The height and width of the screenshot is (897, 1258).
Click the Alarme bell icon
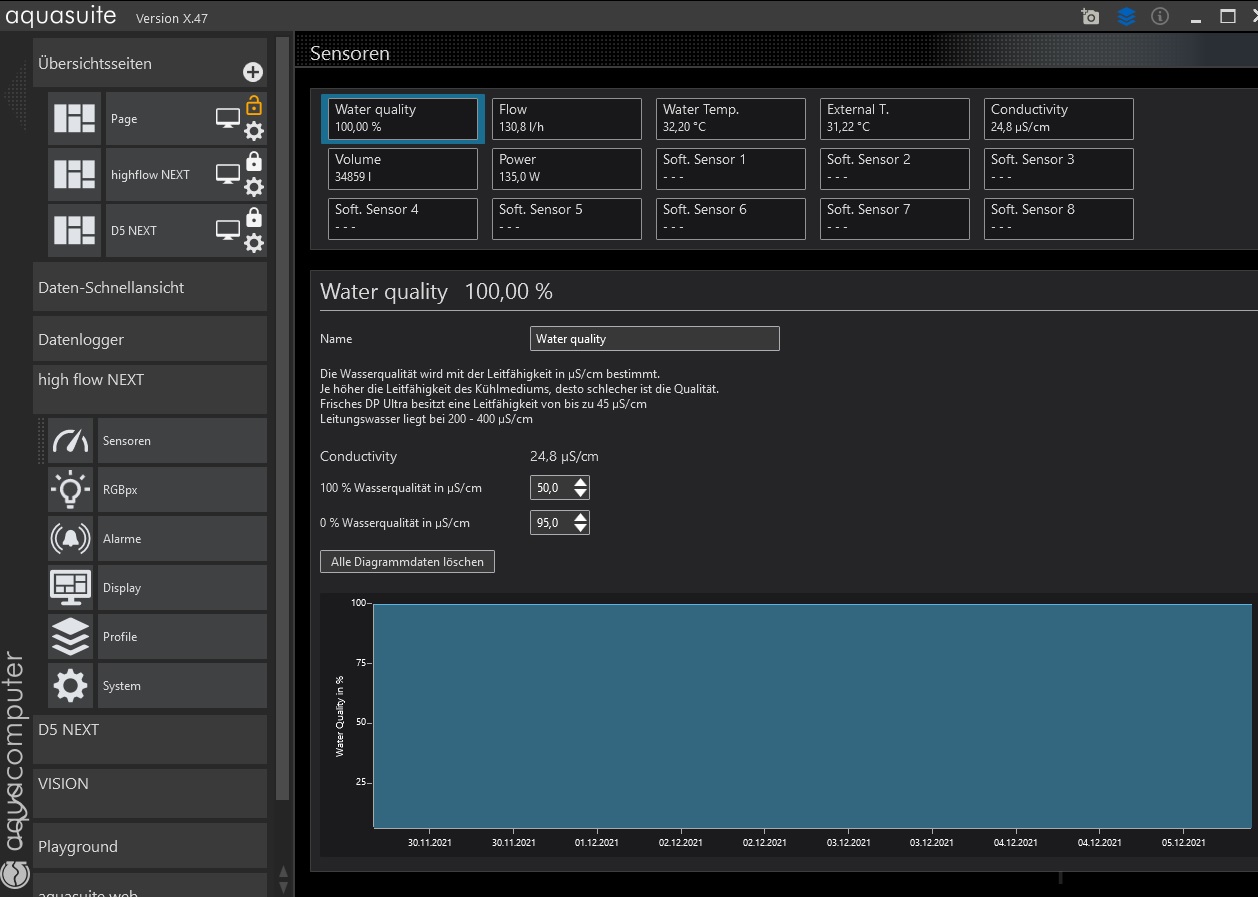(70, 539)
